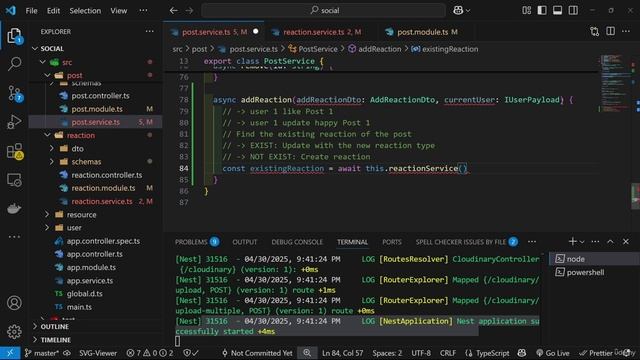
Task: Open the PROBLEMS panel tab
Action: pyautogui.click(x=197, y=242)
